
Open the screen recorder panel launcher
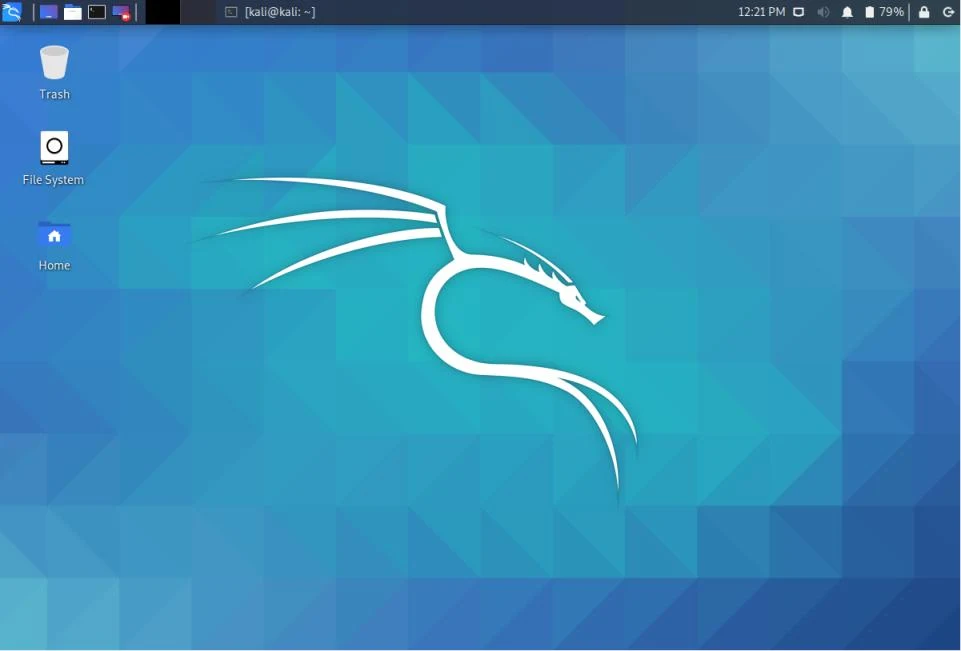[x=121, y=12]
